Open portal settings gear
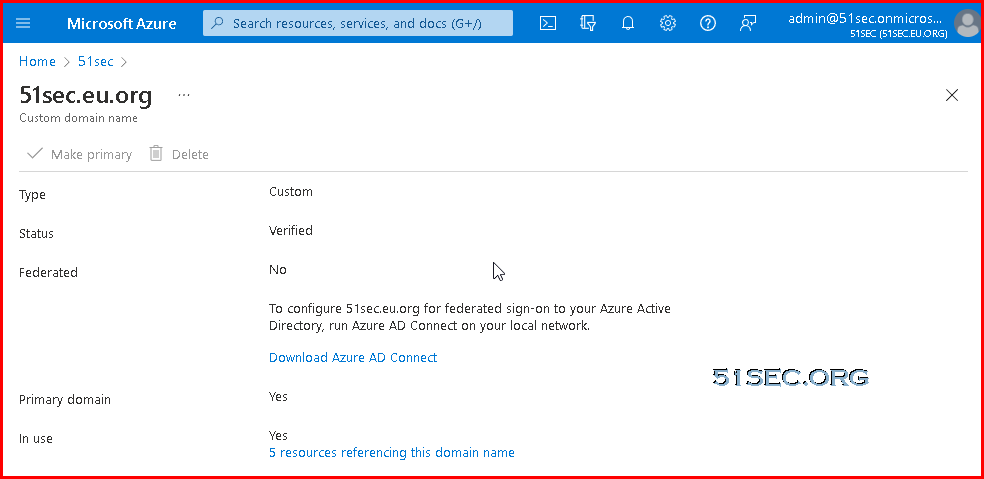 (x=668, y=23)
